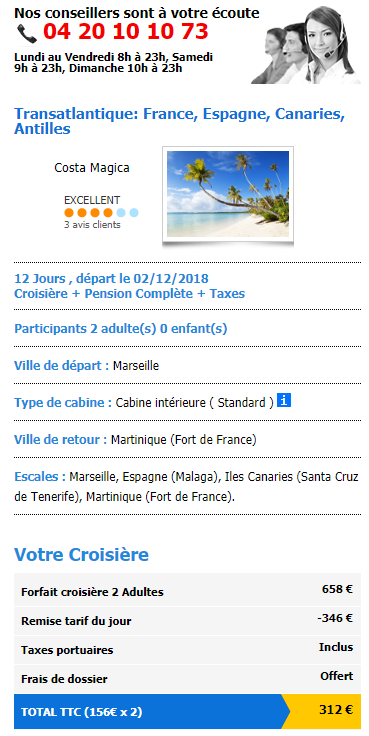Click the advisors headset photo
Viewport: 369px width, 736px height.
point(305,45)
